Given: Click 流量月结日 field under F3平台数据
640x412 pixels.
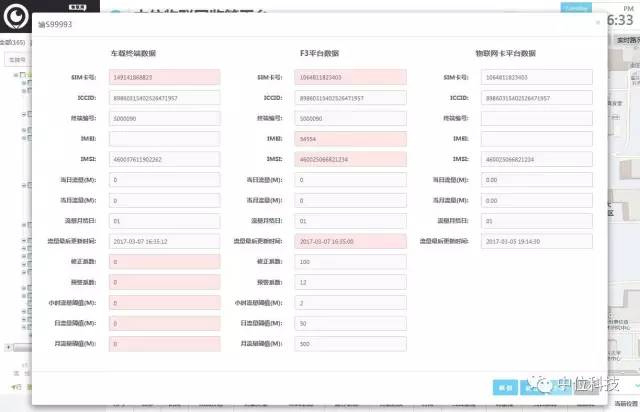Looking at the screenshot, I should coord(351,221).
